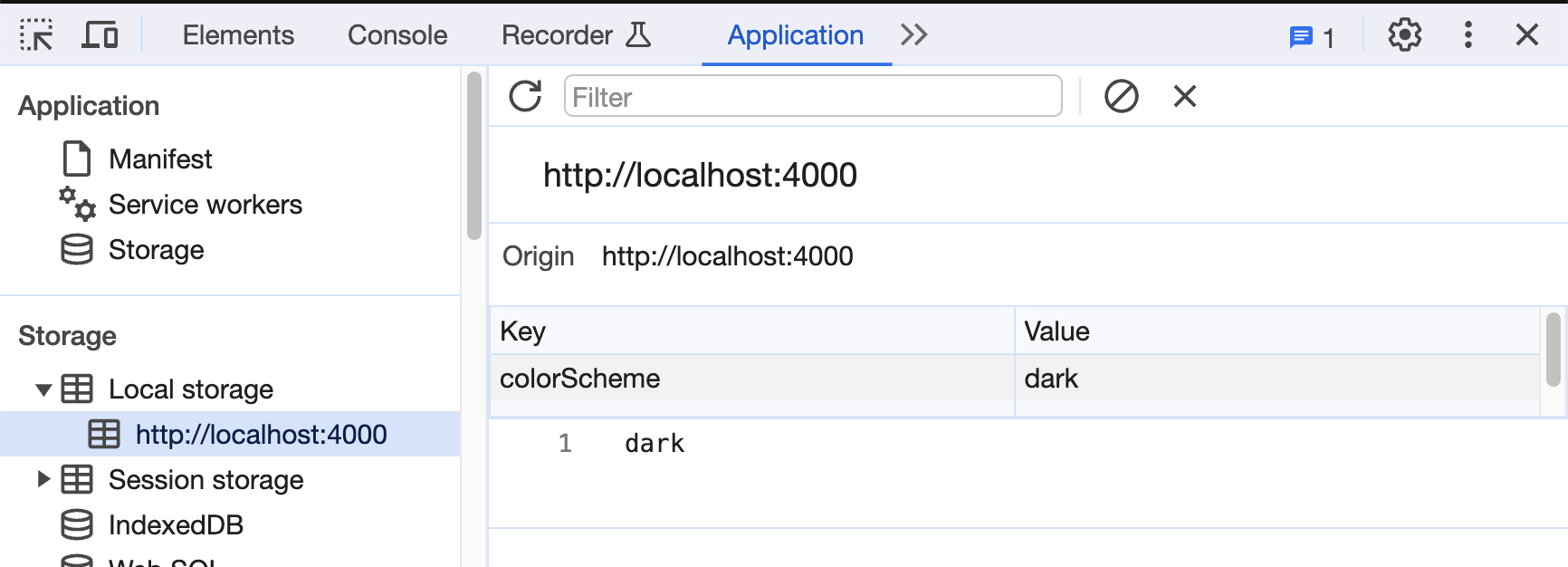The height and width of the screenshot is (567, 1568).
Task: Click the console messages issue badge
Action: pos(1312,37)
